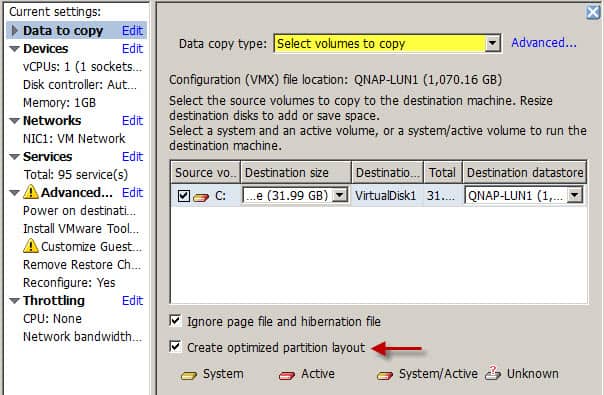Image resolution: width=604 pixels, height=395 pixels.
Task: Toggle Ignore page file and hibernation file
Action: point(175,320)
